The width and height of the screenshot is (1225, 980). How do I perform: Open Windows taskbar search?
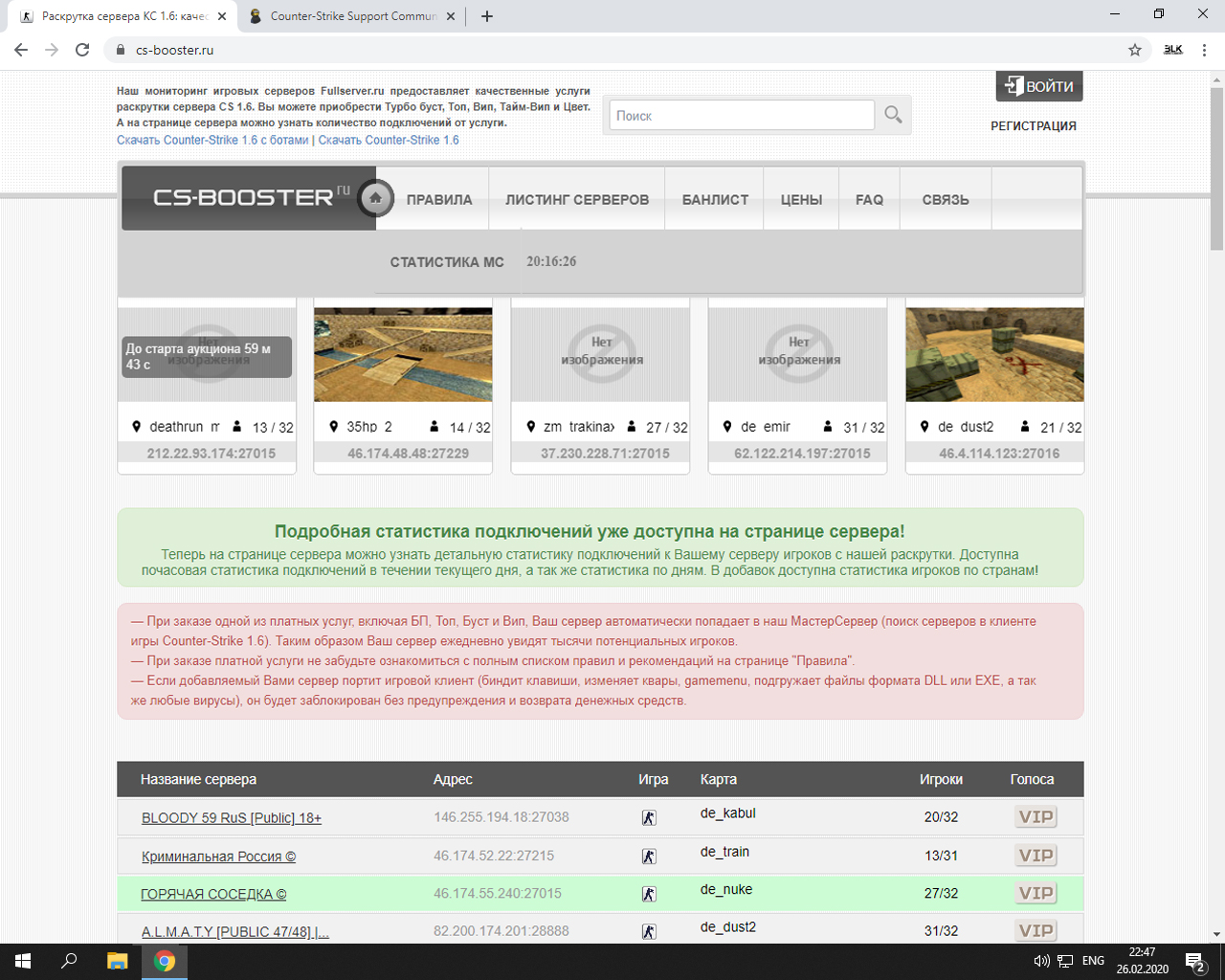coord(69,961)
